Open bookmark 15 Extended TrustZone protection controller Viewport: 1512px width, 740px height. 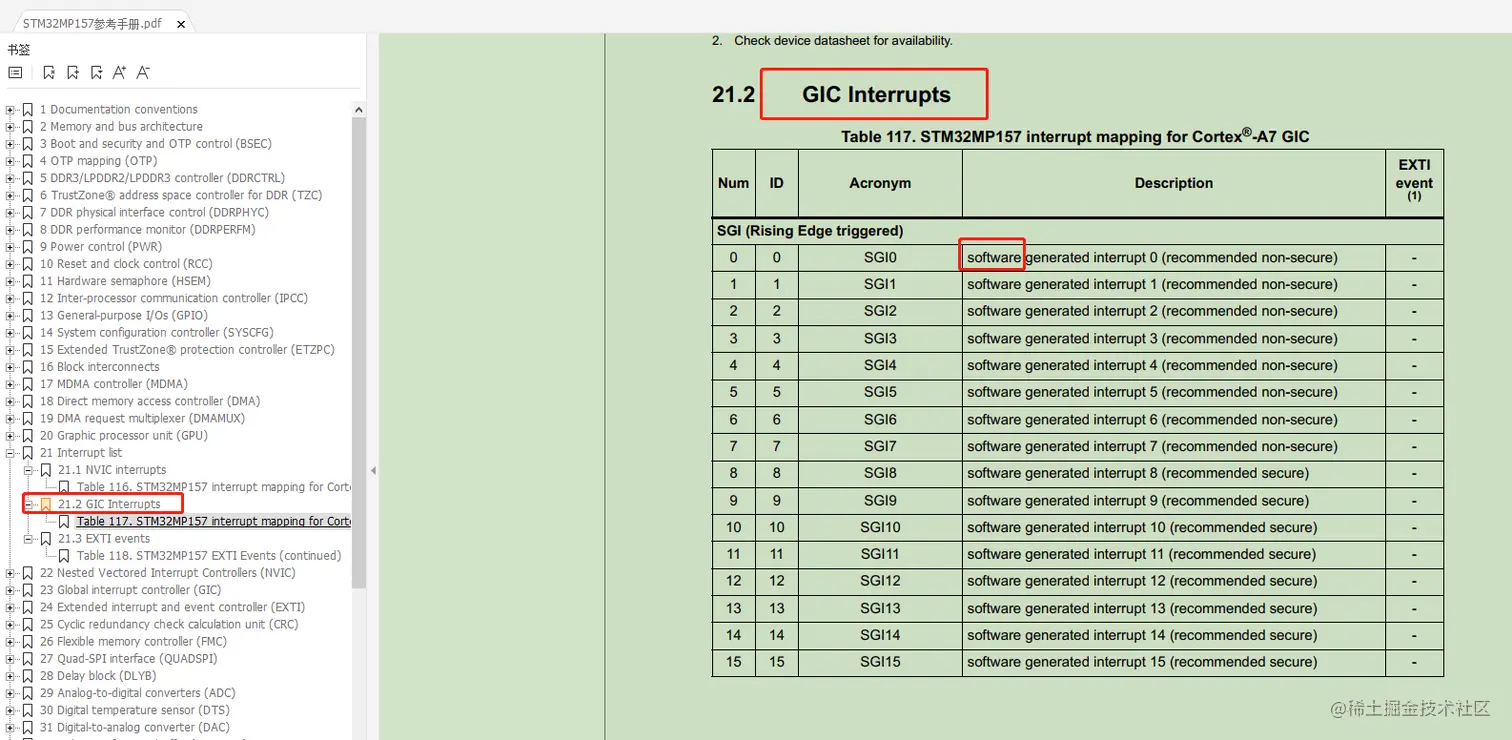coord(187,350)
